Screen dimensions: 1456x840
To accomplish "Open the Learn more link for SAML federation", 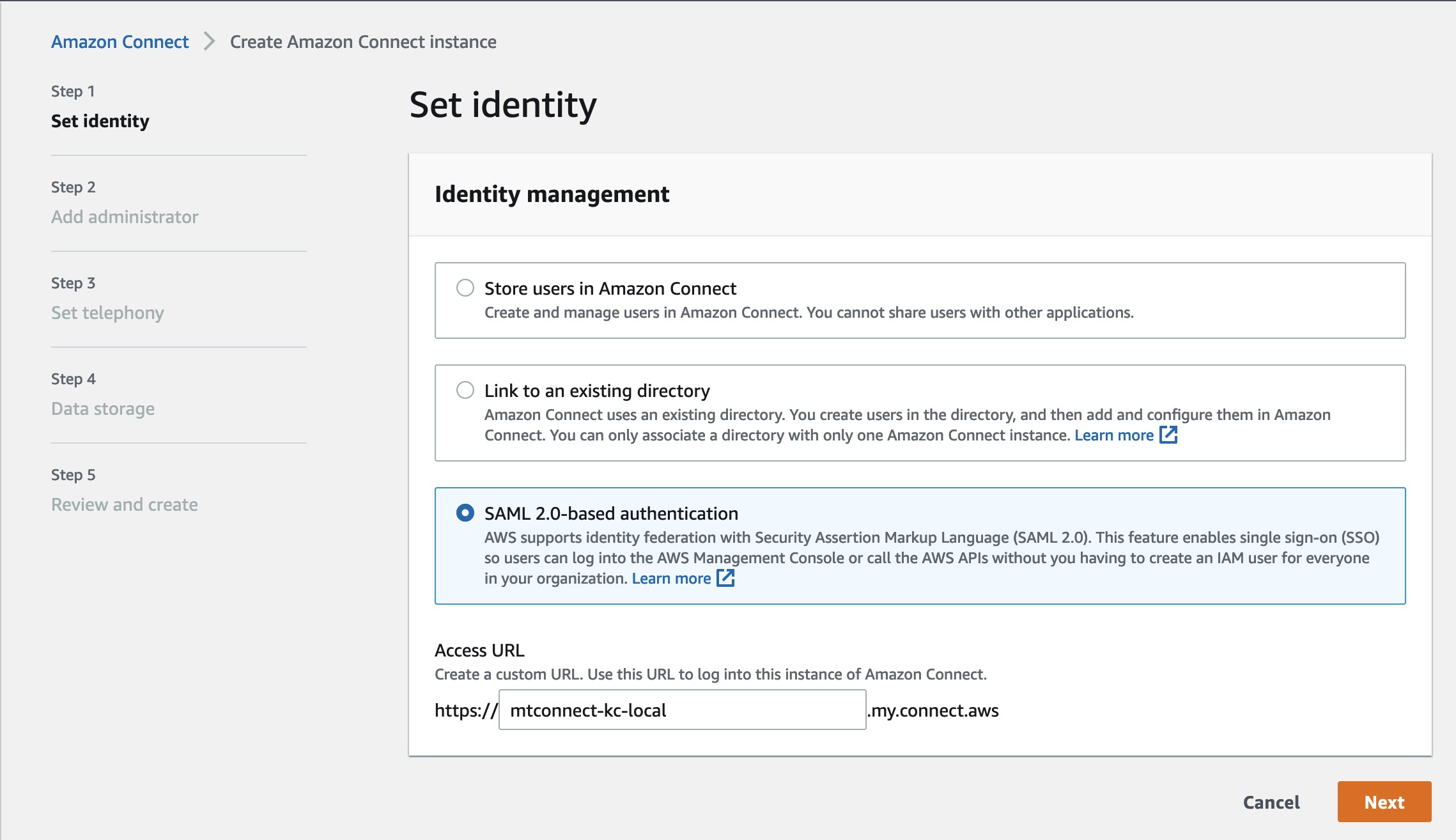I will (x=670, y=578).
